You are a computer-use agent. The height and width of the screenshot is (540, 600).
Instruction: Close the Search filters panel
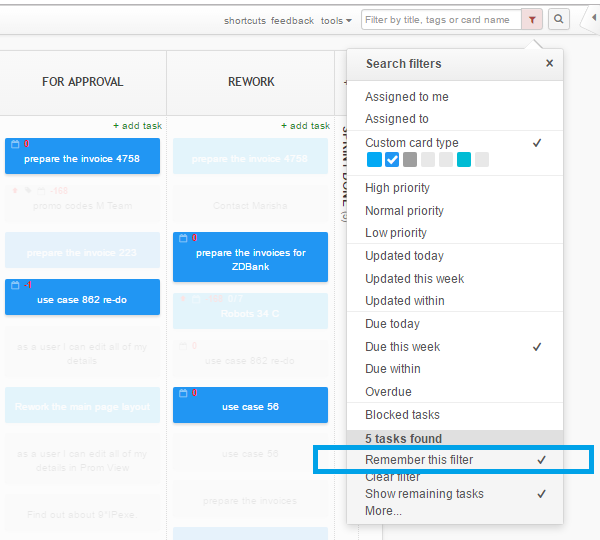click(549, 63)
